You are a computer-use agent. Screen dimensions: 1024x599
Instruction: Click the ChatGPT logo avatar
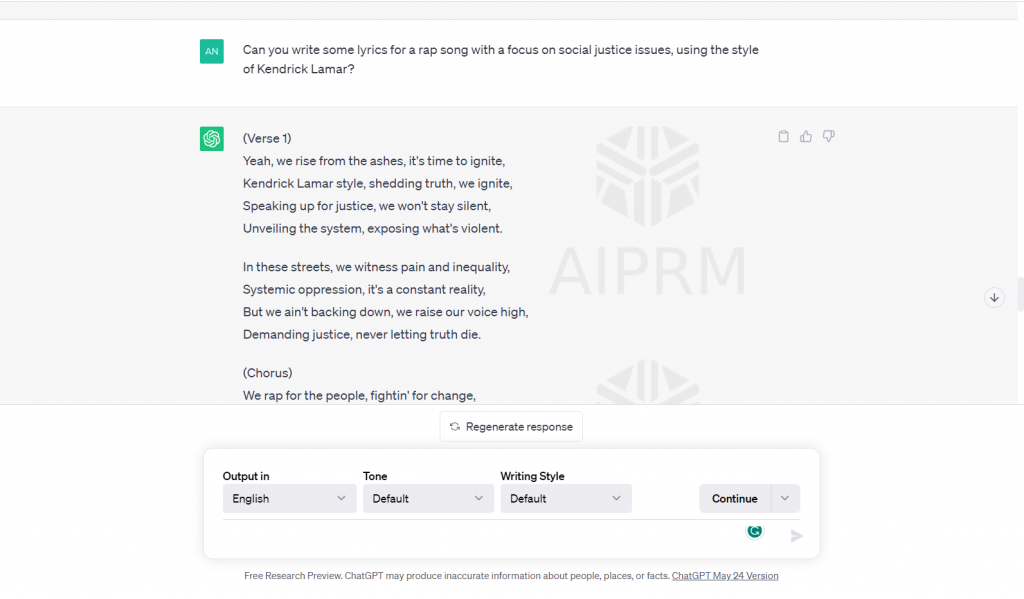[x=212, y=139]
